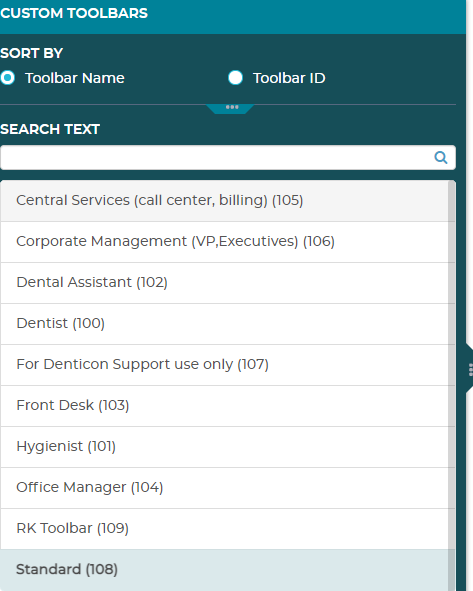The width and height of the screenshot is (473, 591).
Task: Select the Front Desk (103) toolbar
Action: tap(224, 406)
